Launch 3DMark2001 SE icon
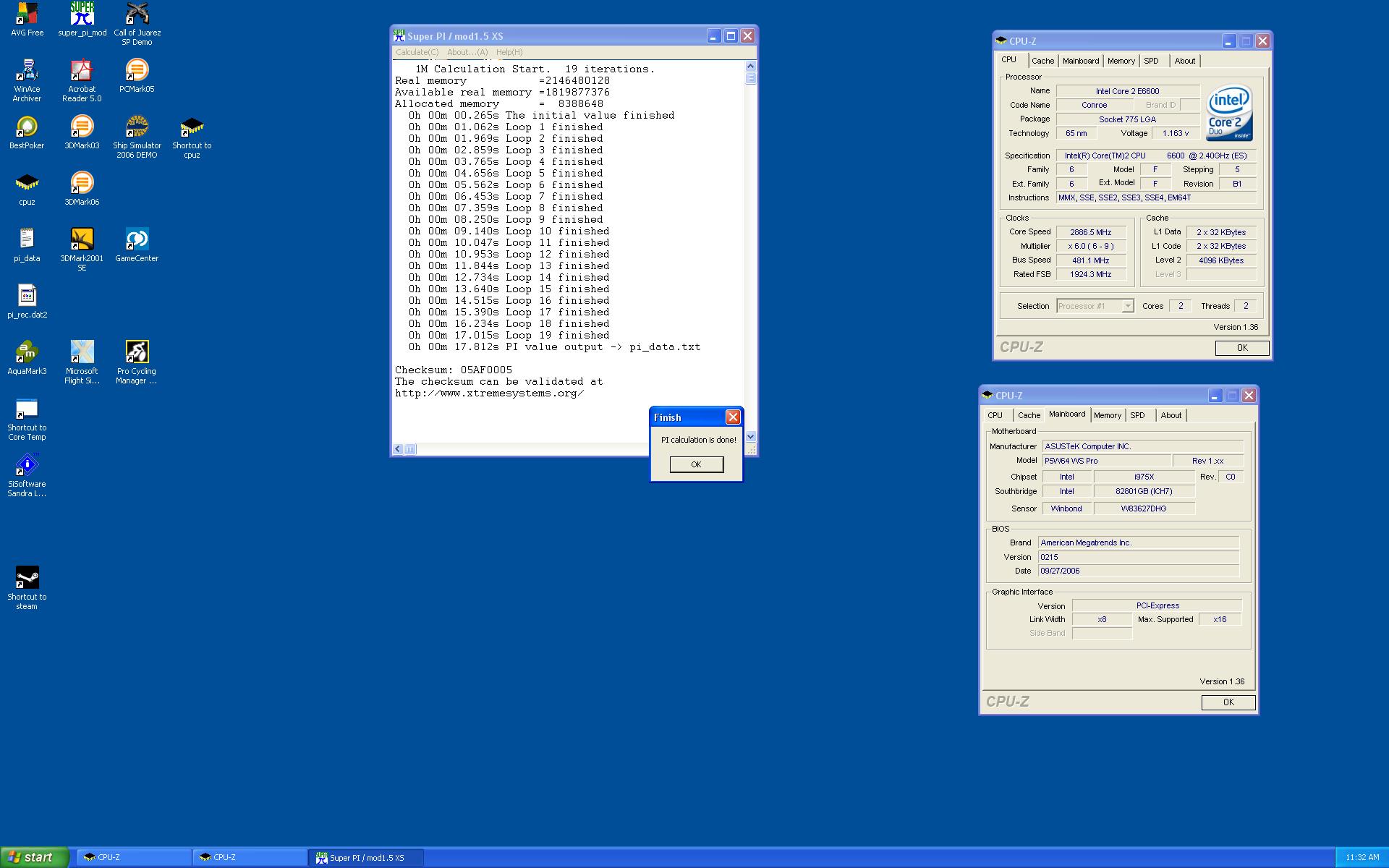The height and width of the screenshot is (868, 1389). pos(82,250)
